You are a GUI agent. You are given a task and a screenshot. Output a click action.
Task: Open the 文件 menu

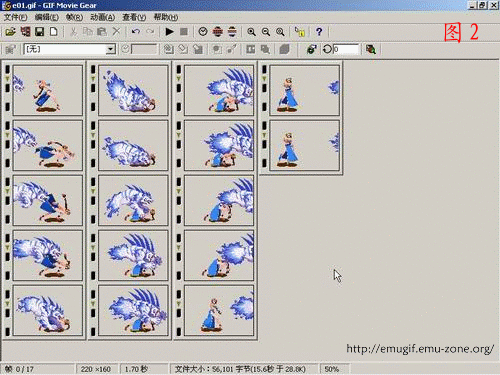(15, 17)
